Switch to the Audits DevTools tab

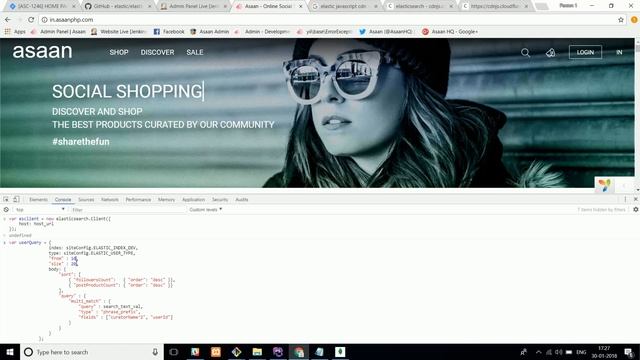point(242,200)
